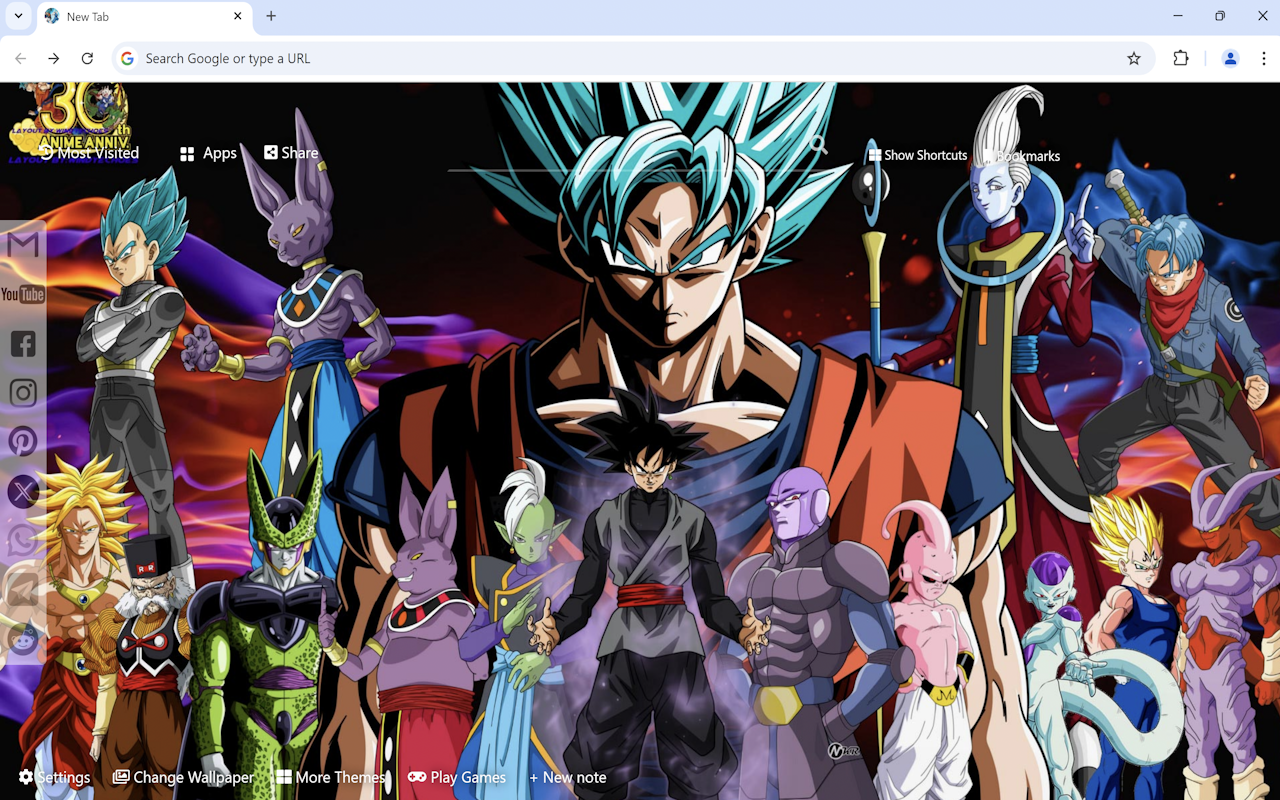Open the Share options

point(290,152)
